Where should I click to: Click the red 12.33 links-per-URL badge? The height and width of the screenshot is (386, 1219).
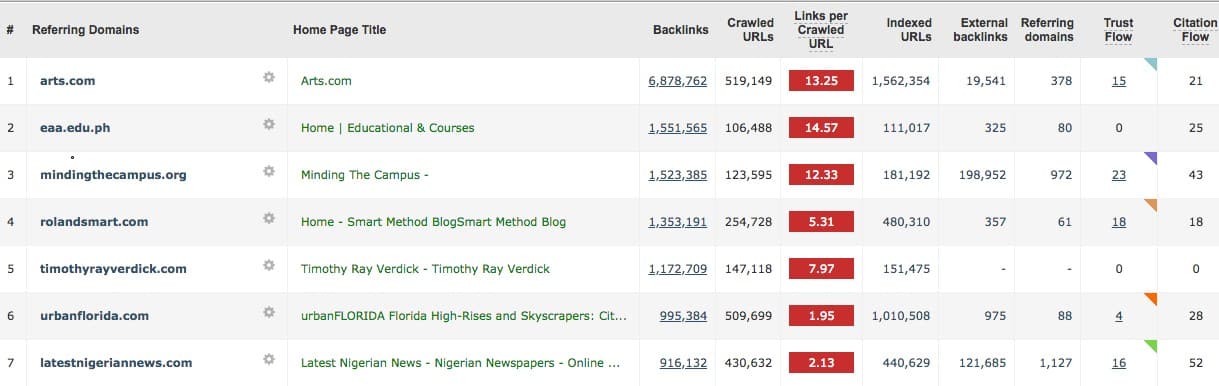point(820,175)
